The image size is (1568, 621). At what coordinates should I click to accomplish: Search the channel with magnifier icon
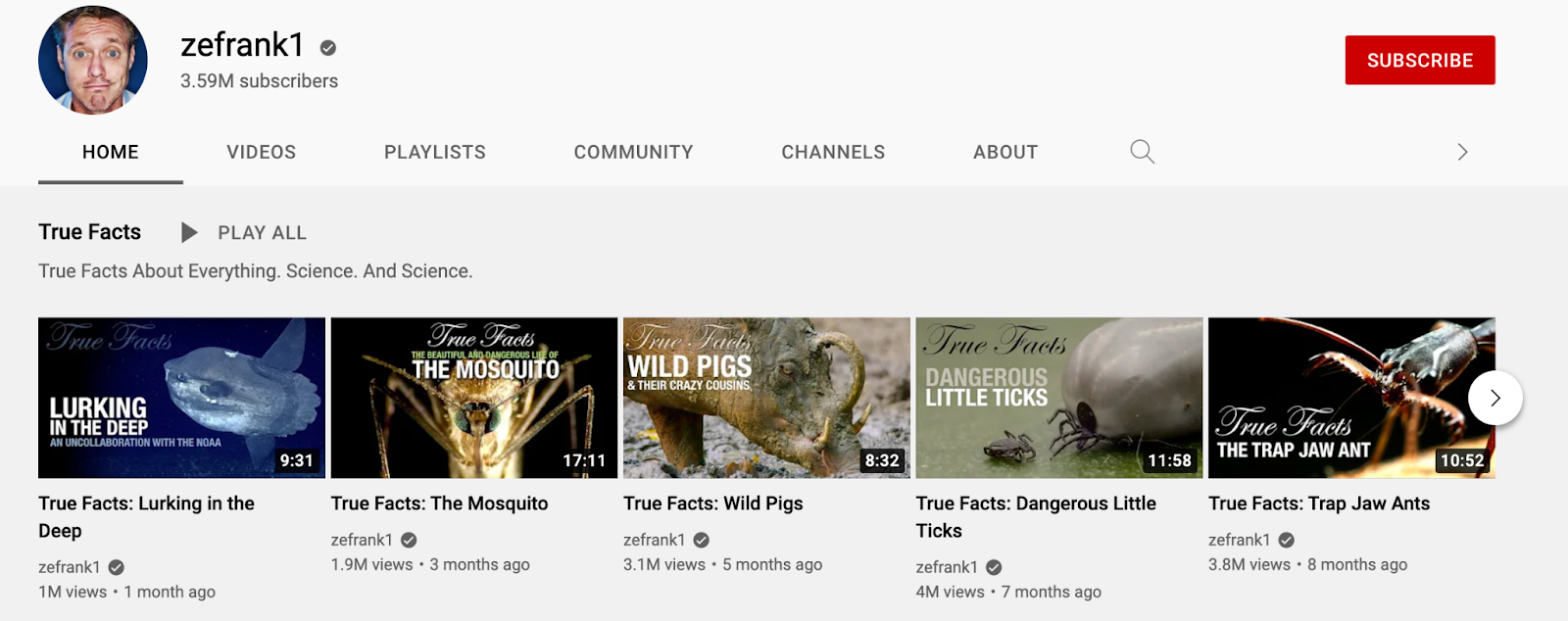1143,152
